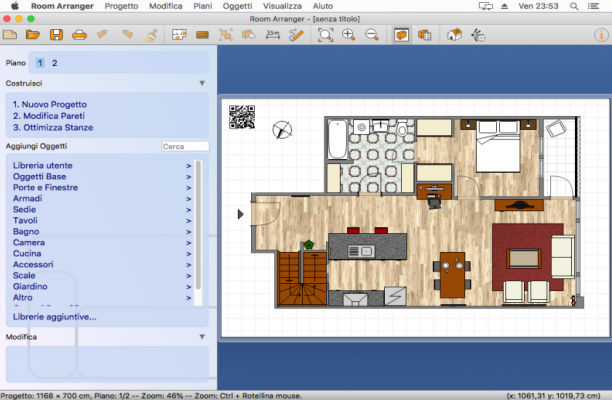Click the object list vertical scrollbar

[x=198, y=225]
